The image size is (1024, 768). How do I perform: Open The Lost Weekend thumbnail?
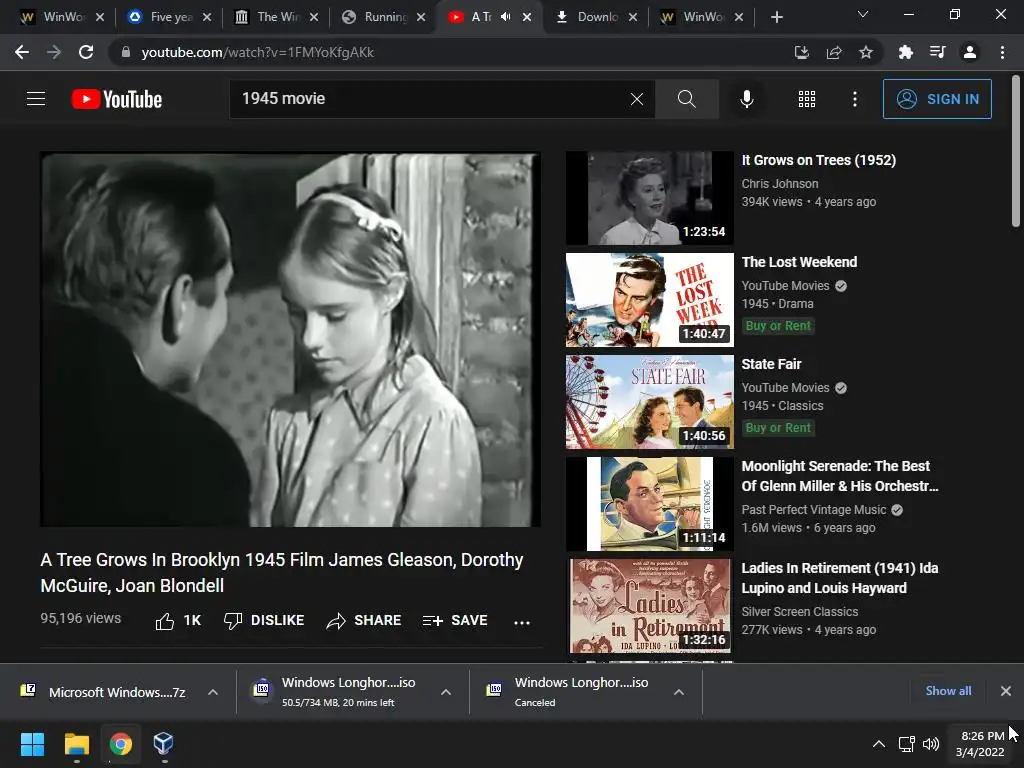point(650,300)
